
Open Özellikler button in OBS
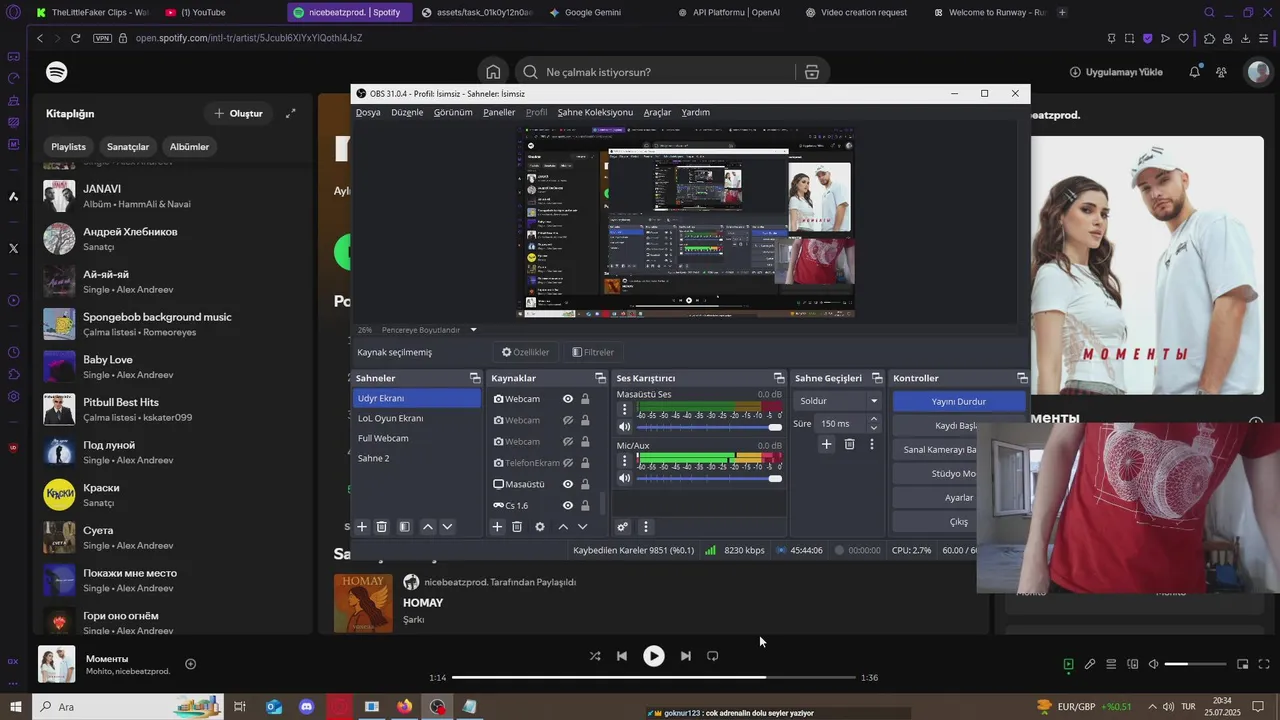[x=526, y=352]
